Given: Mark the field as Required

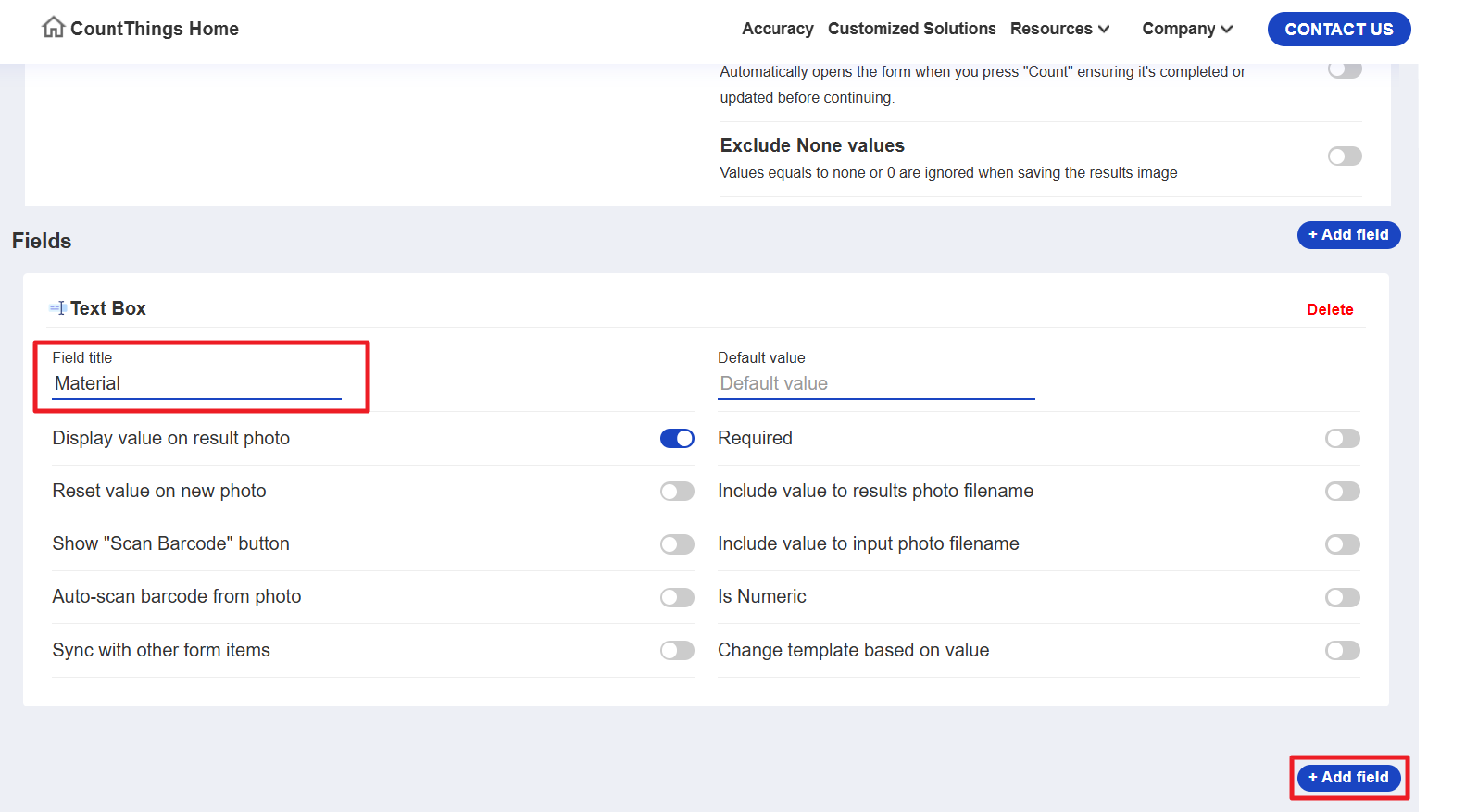Looking at the screenshot, I should 1342,439.
